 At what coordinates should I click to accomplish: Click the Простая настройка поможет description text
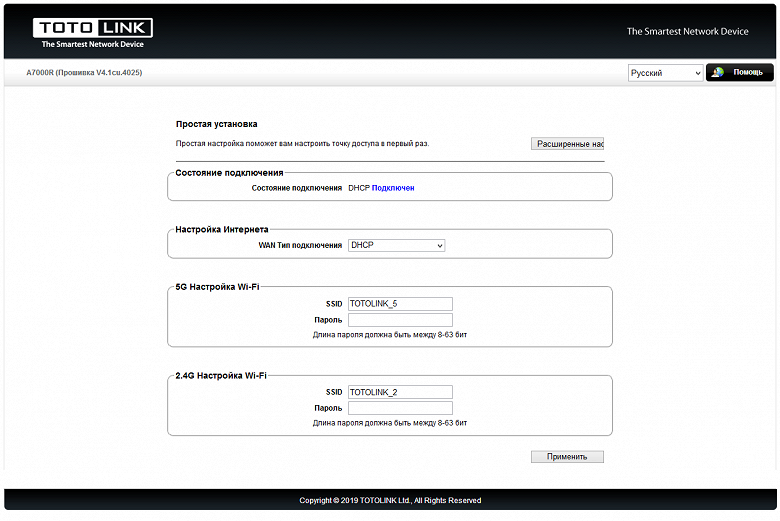(302, 143)
